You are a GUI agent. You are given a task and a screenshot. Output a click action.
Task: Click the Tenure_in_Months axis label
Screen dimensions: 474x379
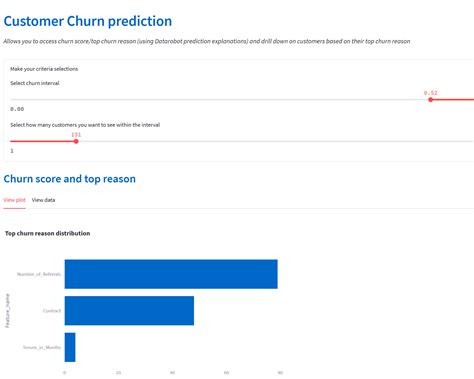coord(42,347)
